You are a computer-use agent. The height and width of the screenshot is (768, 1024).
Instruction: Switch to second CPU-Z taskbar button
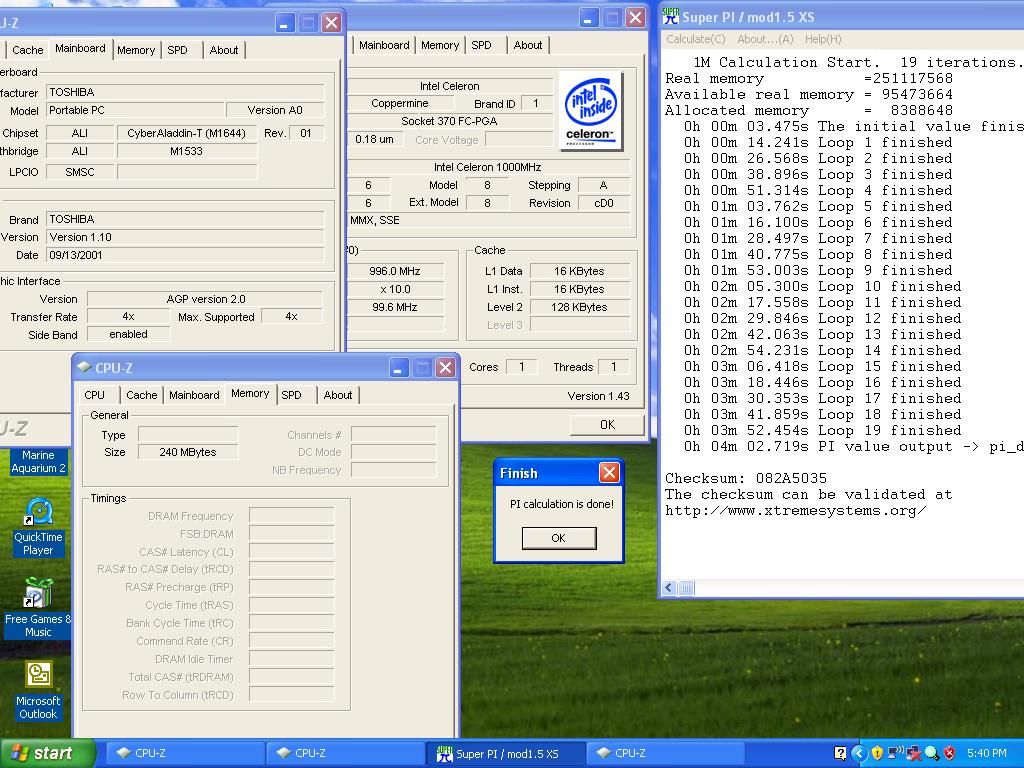pos(345,753)
